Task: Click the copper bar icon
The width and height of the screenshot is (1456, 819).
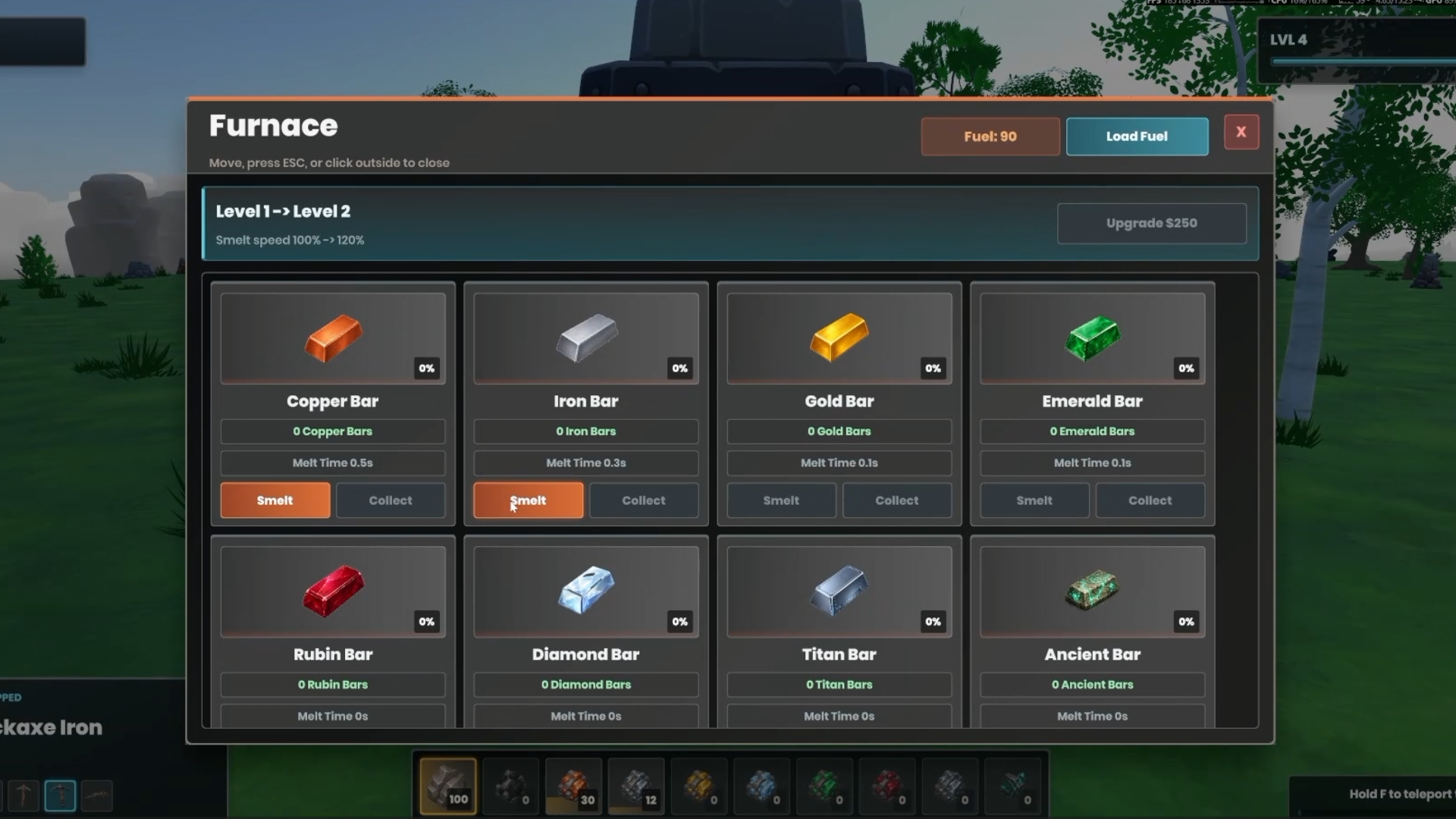Action: click(333, 338)
